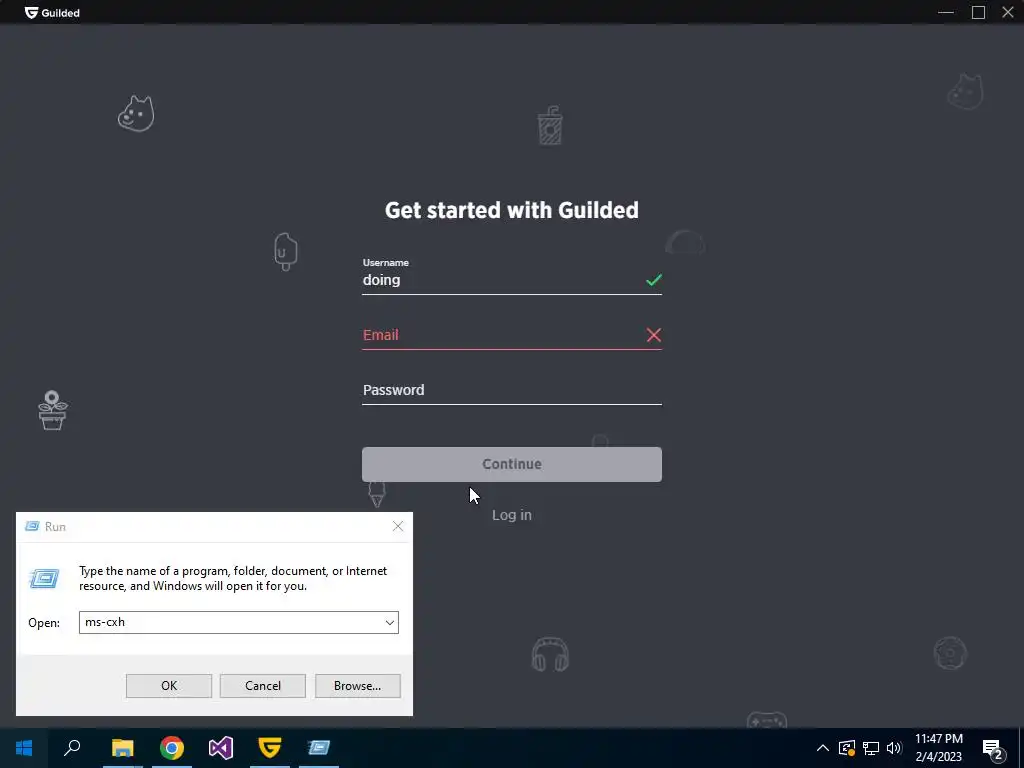This screenshot has height=768, width=1024.
Task: Launch Google Chrome from the taskbar
Action: click(172, 748)
